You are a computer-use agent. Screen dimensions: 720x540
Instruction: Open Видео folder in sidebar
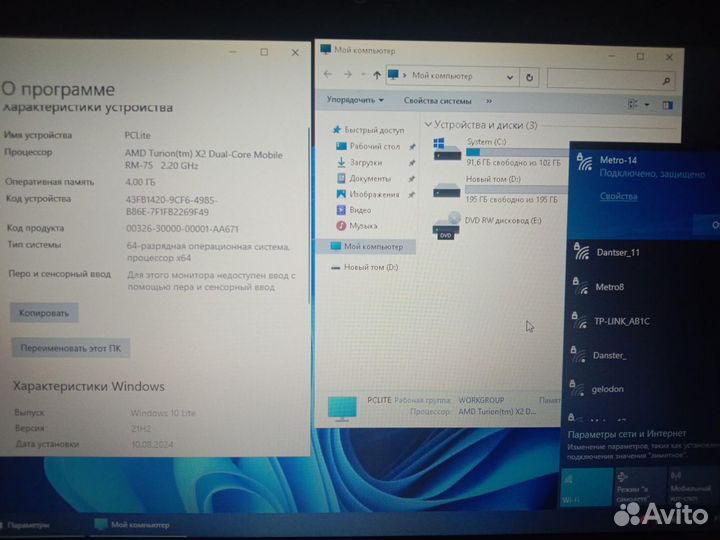[354, 210]
